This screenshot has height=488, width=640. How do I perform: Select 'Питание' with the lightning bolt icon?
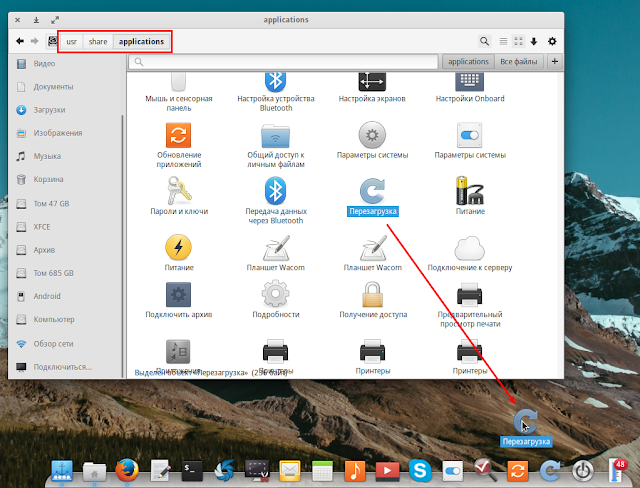(x=178, y=247)
